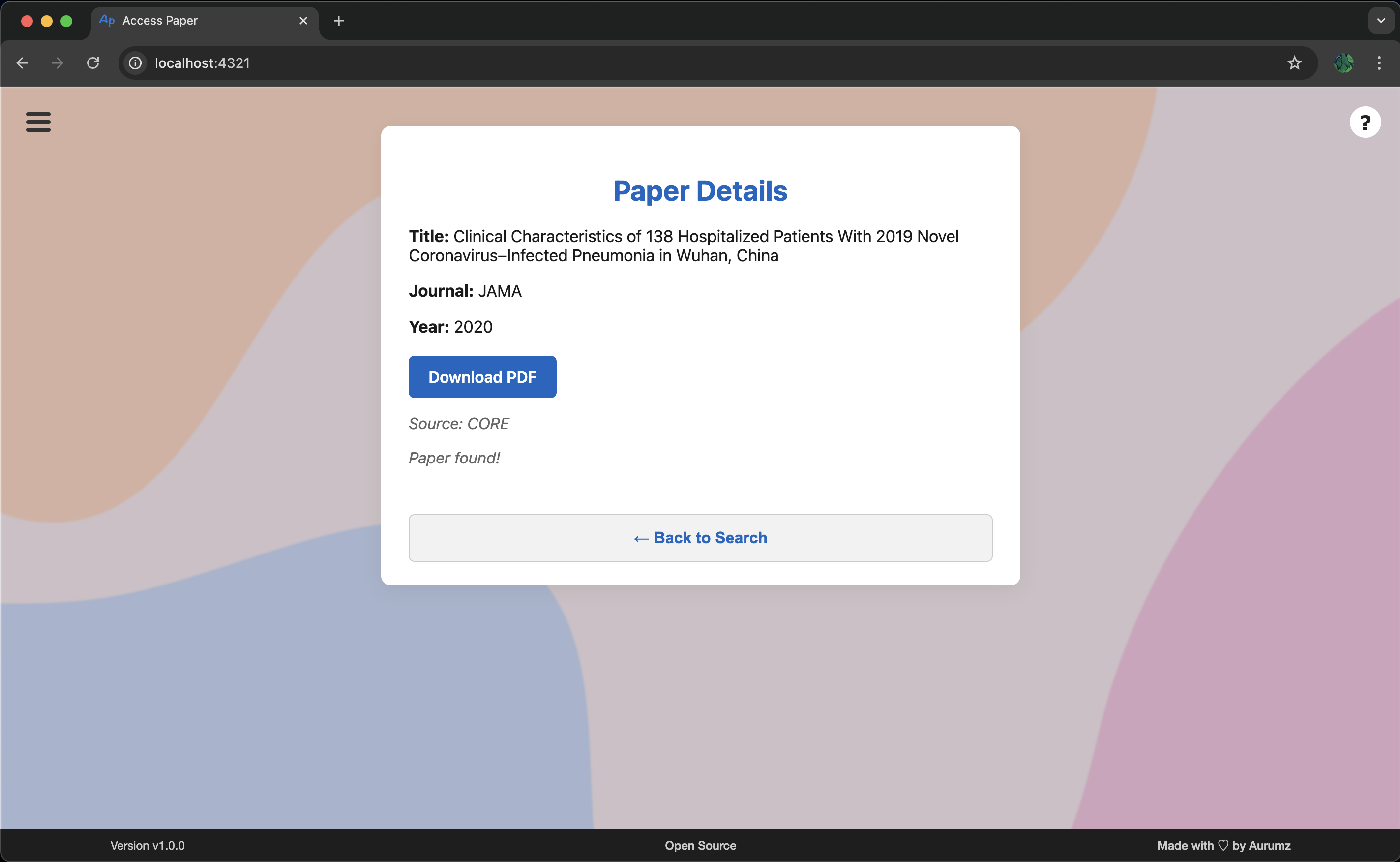Click the Paper Details heading

tap(700, 191)
